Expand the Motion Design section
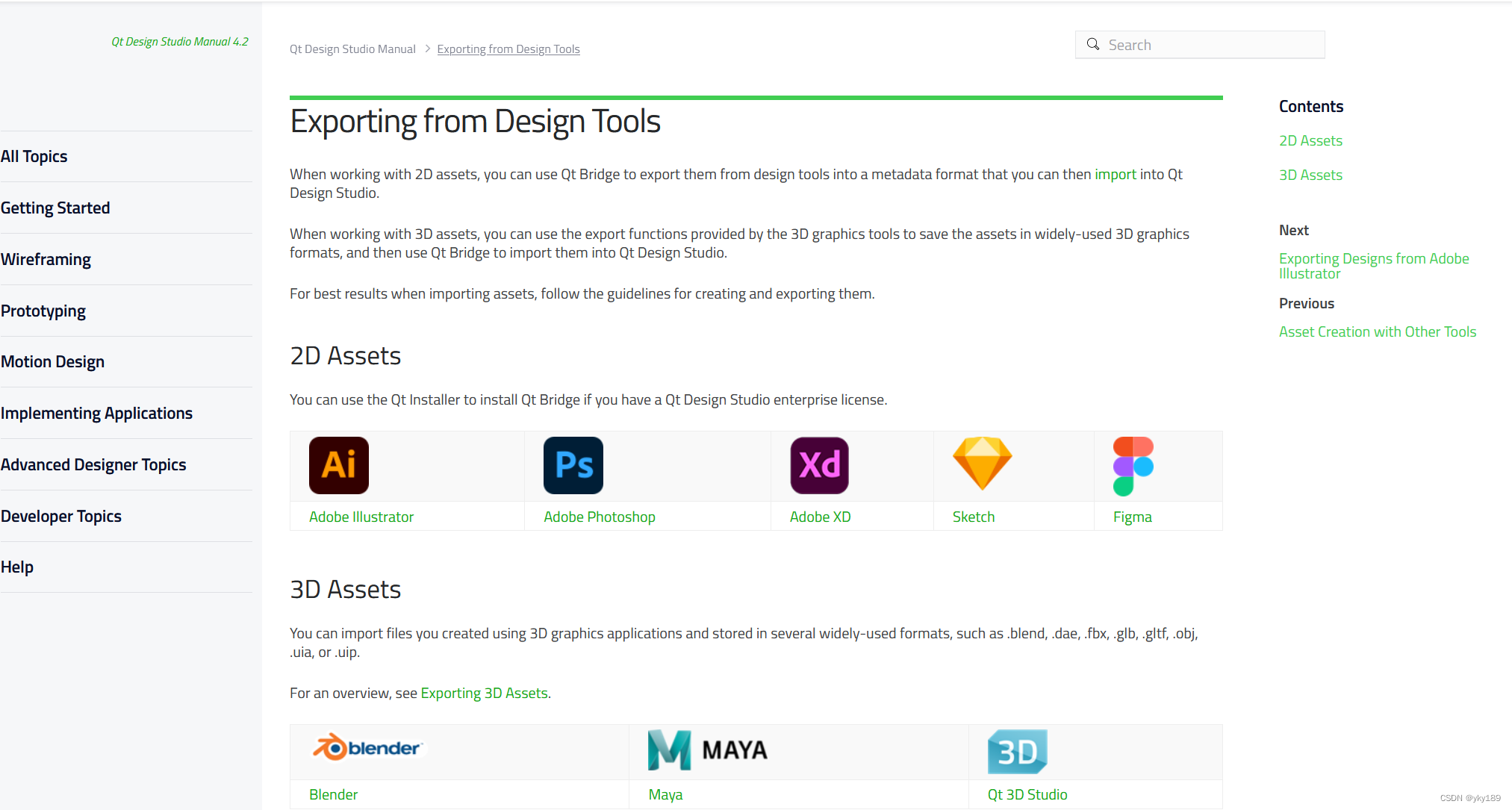 pyautogui.click(x=53, y=362)
